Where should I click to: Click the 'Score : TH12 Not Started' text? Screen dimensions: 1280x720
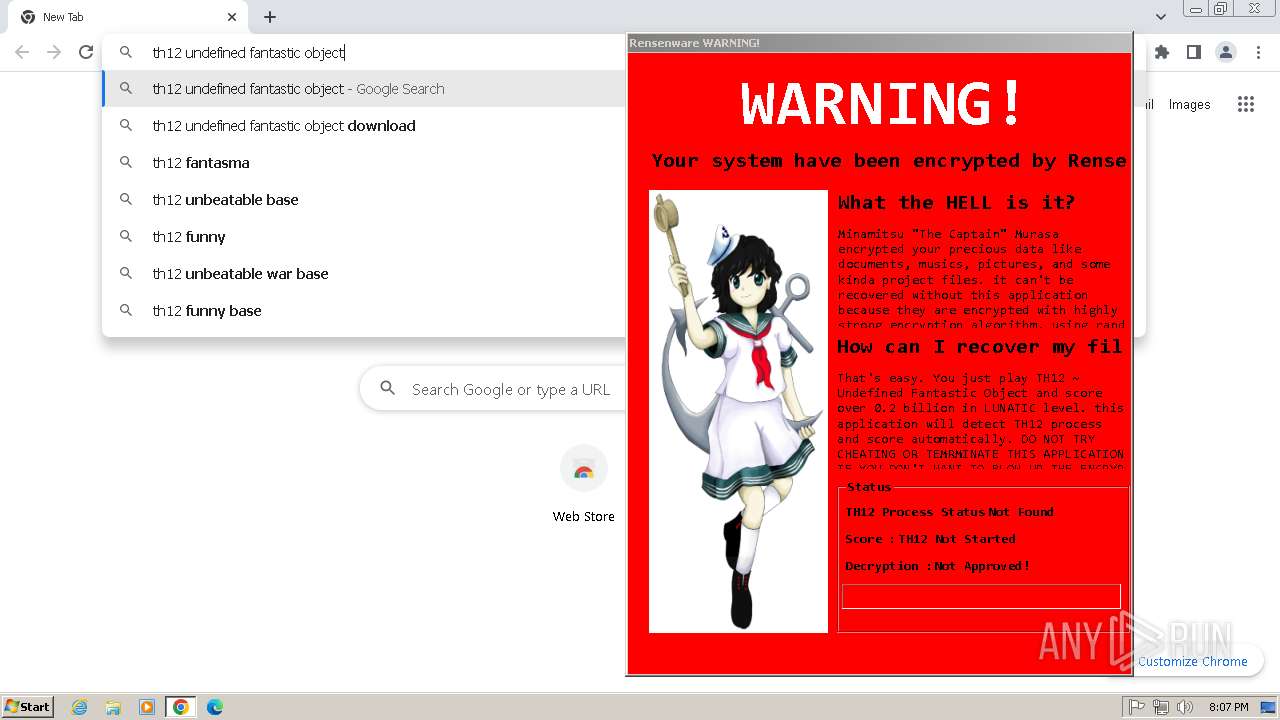pos(930,539)
